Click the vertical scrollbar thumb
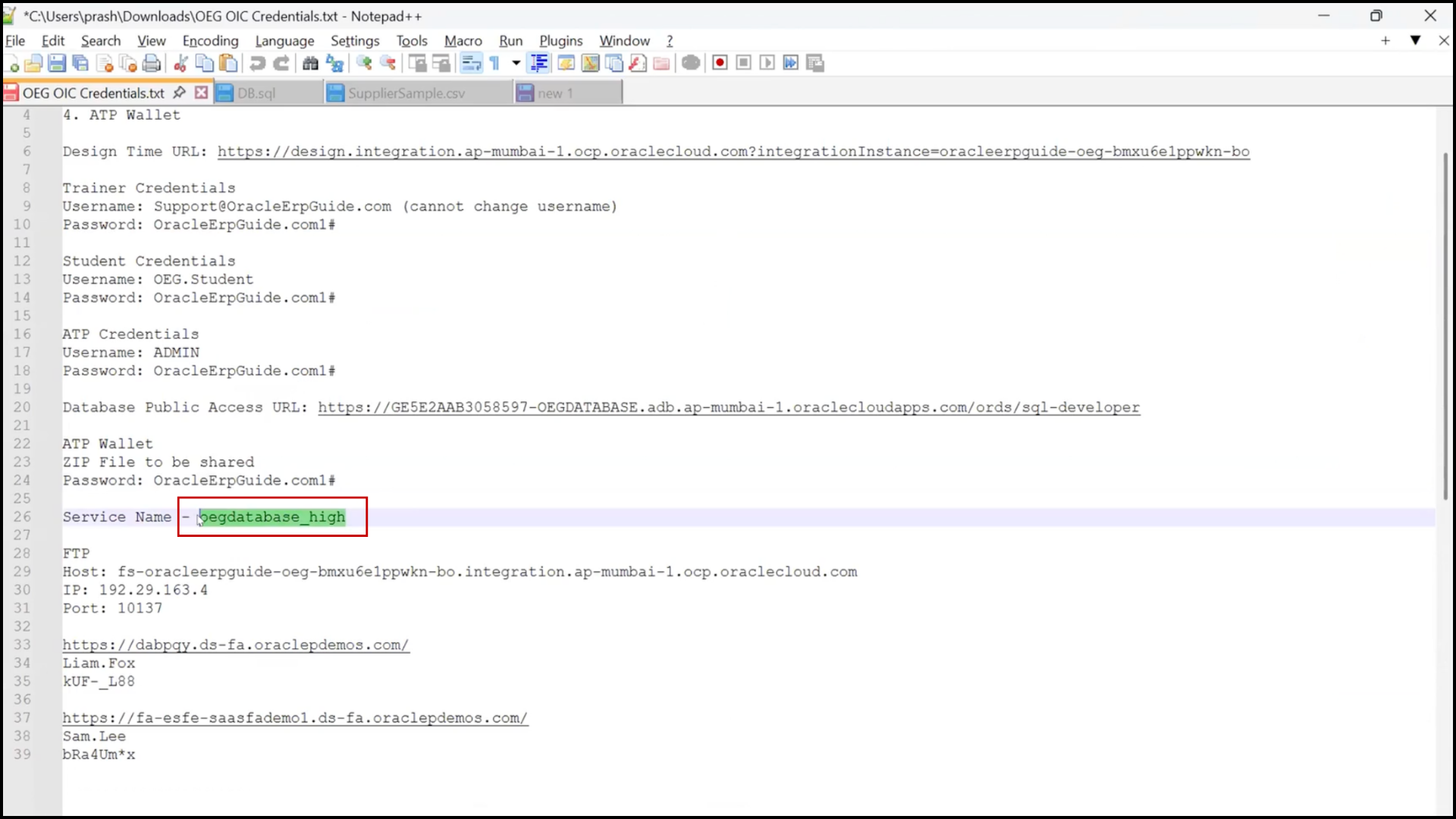Image resolution: width=1456 pixels, height=819 pixels. (x=1445, y=326)
